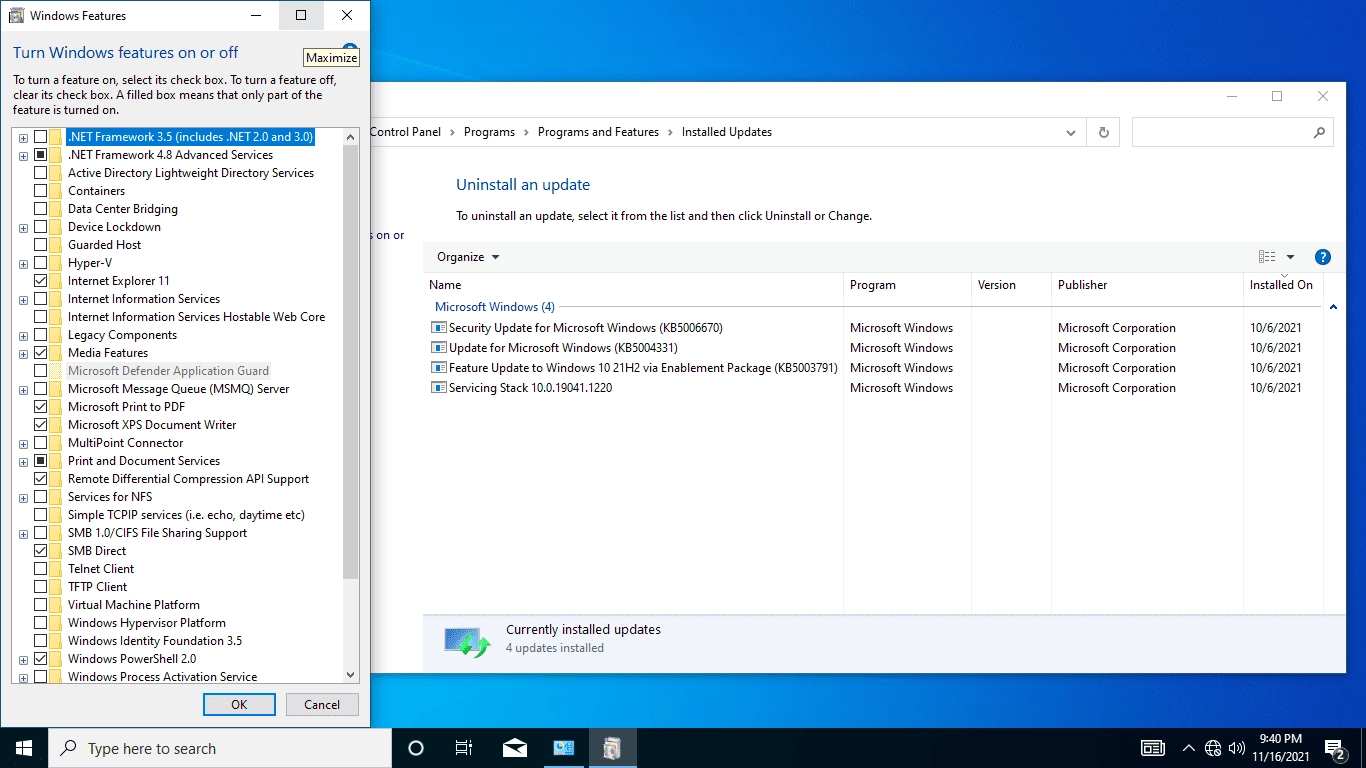Click the folder icon beside Containers

click(56, 191)
